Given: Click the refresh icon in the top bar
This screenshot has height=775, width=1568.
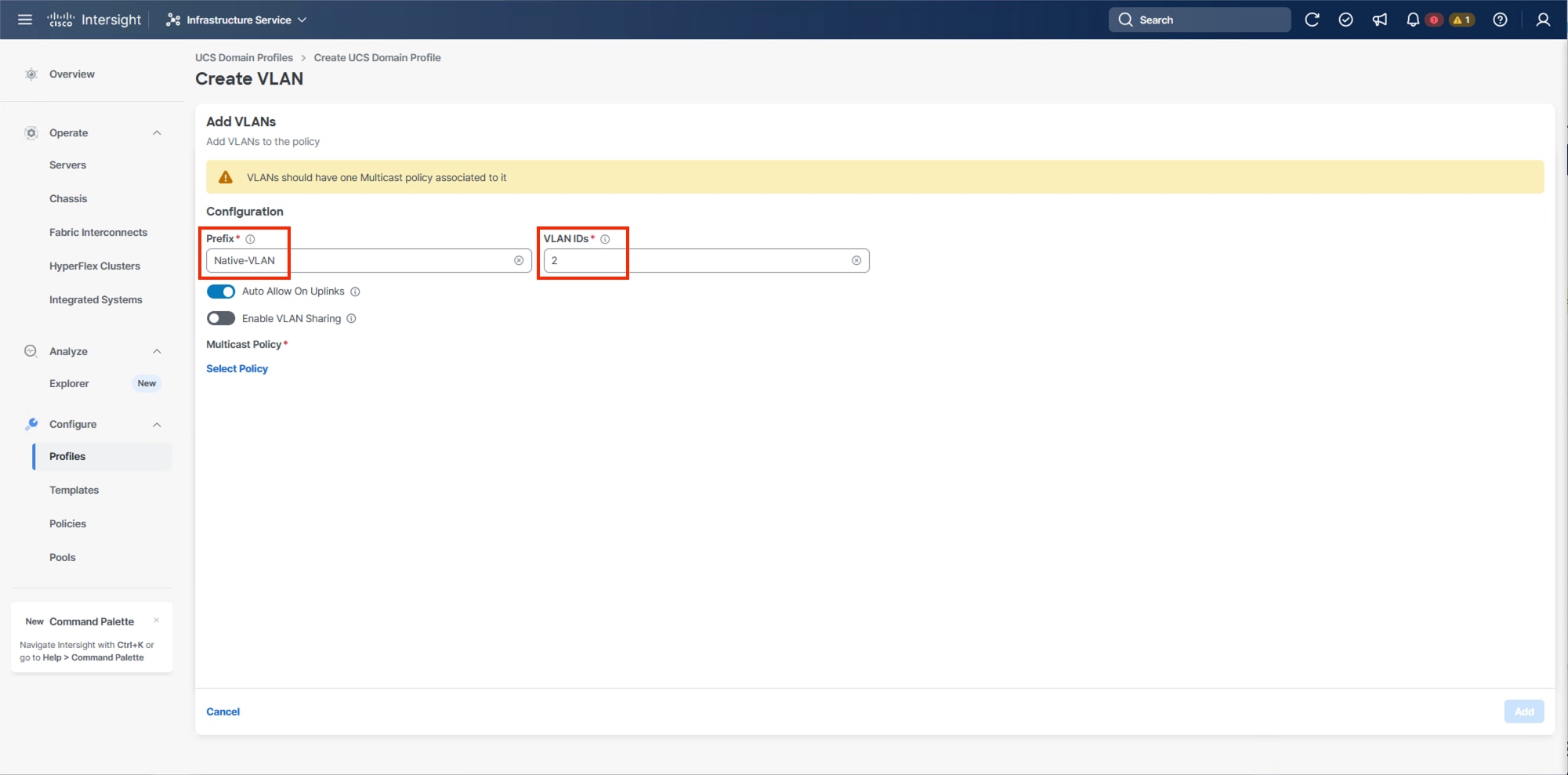Looking at the screenshot, I should pyautogui.click(x=1313, y=20).
